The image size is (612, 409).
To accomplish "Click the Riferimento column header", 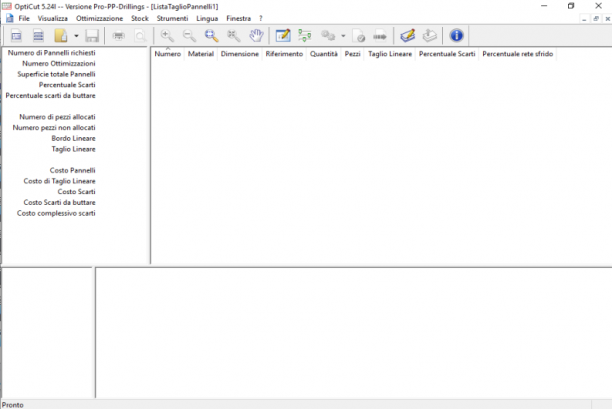I will [x=284, y=54].
